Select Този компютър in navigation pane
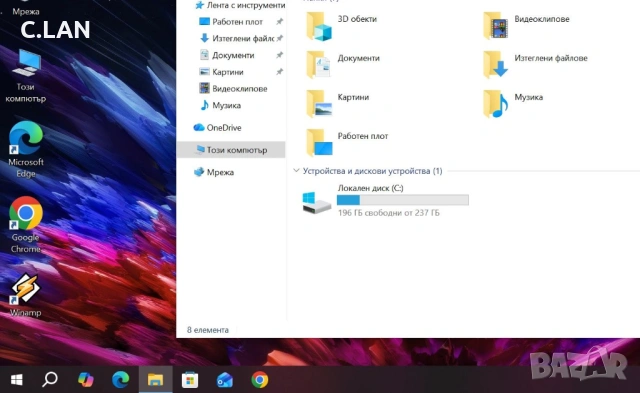 pos(231,150)
